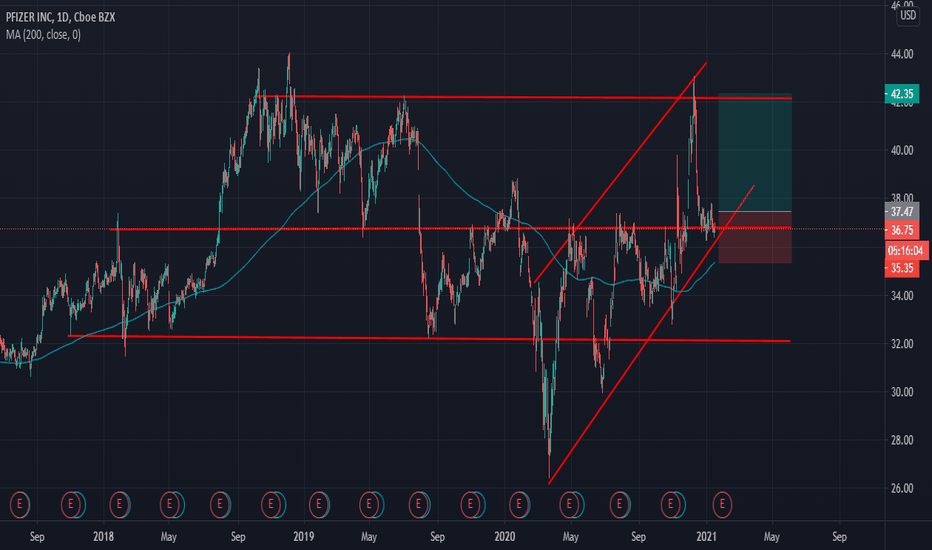Open the August 2017 earnings marker
Screen dimensions: 932x550
(x=19, y=505)
